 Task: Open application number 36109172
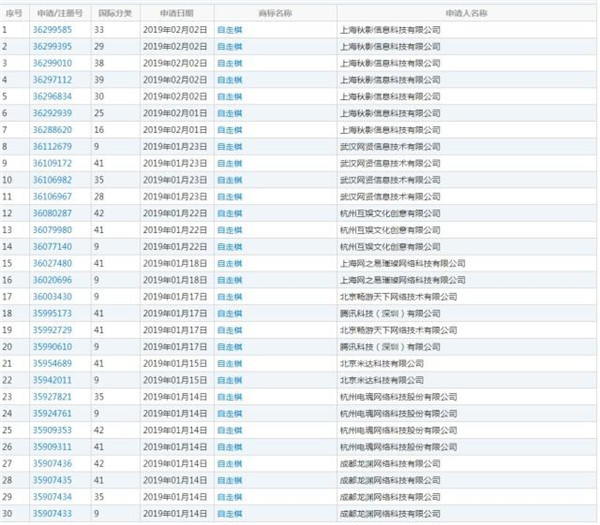click(52, 163)
